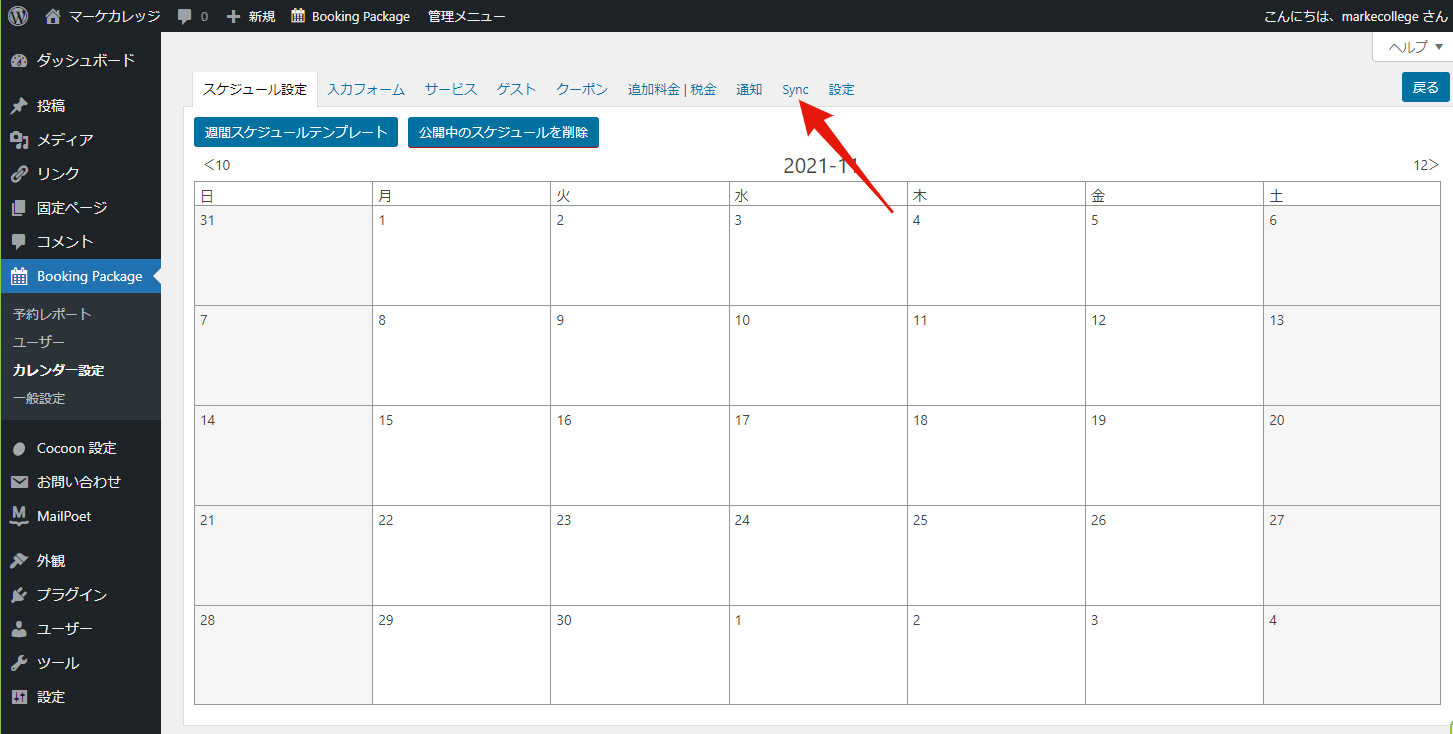
Task: Click the sidebar 設定 sliders icon
Action: 19,697
